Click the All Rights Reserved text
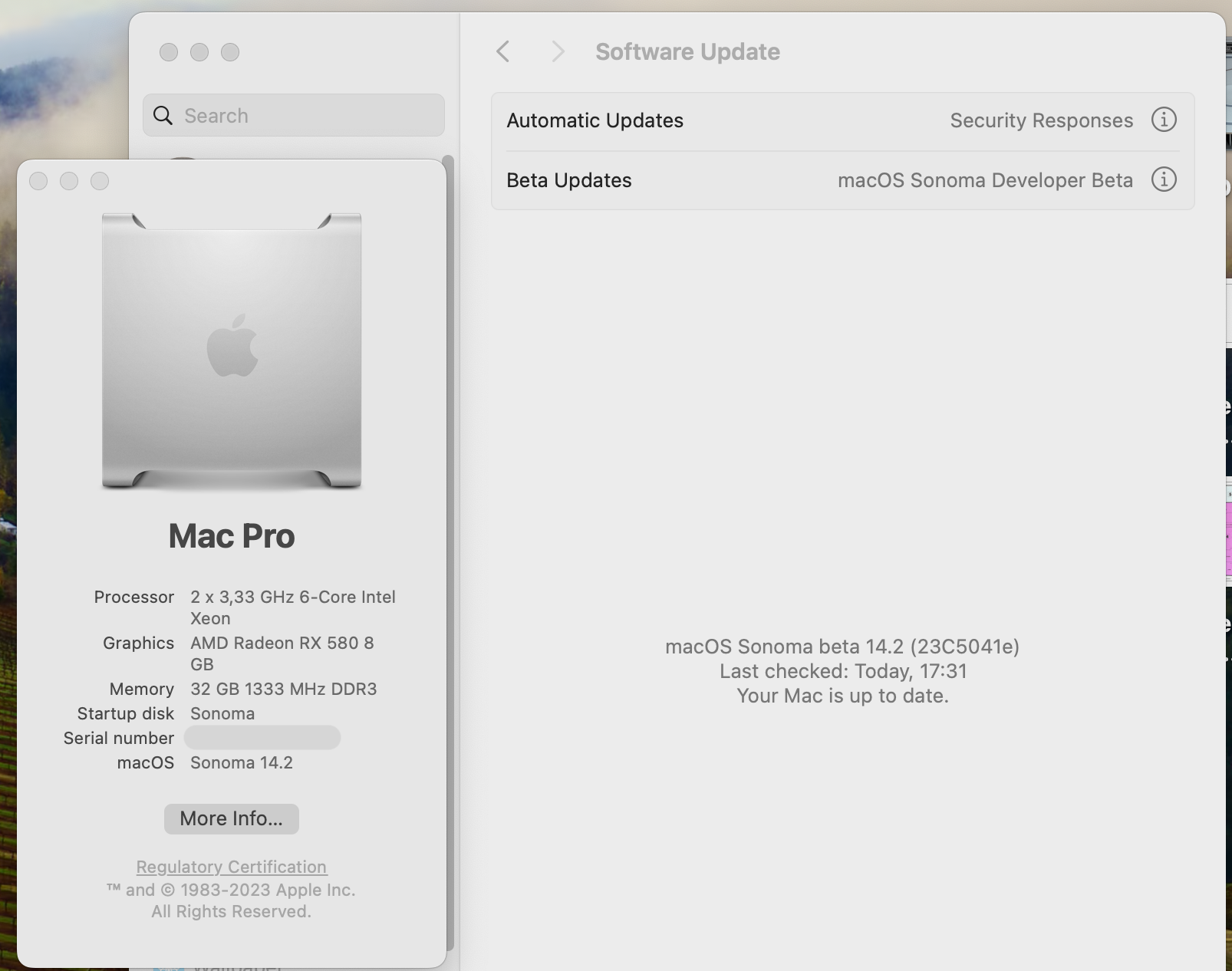Screen dimensions: 1232x971 click(231, 911)
